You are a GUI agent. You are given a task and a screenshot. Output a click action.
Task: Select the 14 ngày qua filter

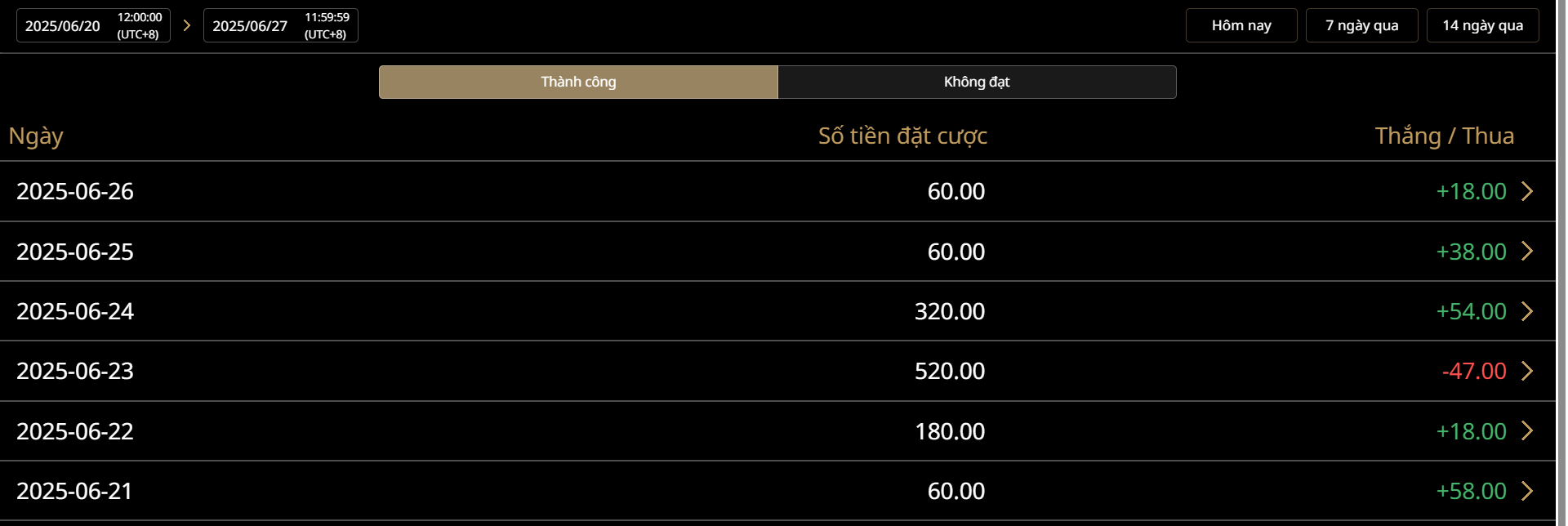point(1482,25)
